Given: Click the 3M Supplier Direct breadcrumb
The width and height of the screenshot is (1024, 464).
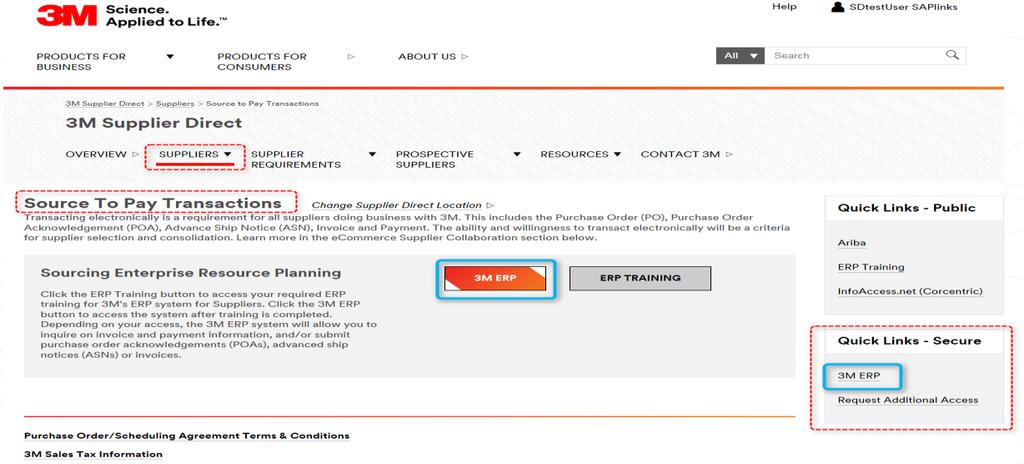Looking at the screenshot, I should coord(104,103).
